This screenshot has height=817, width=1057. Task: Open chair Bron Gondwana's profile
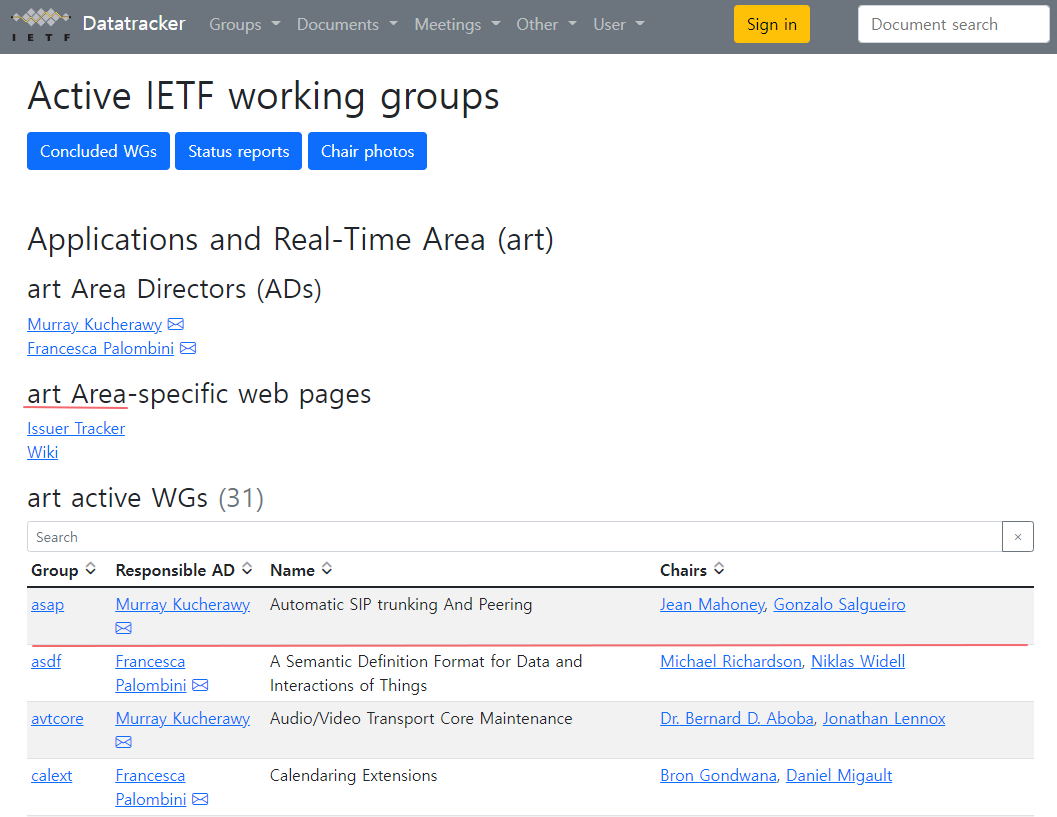719,775
